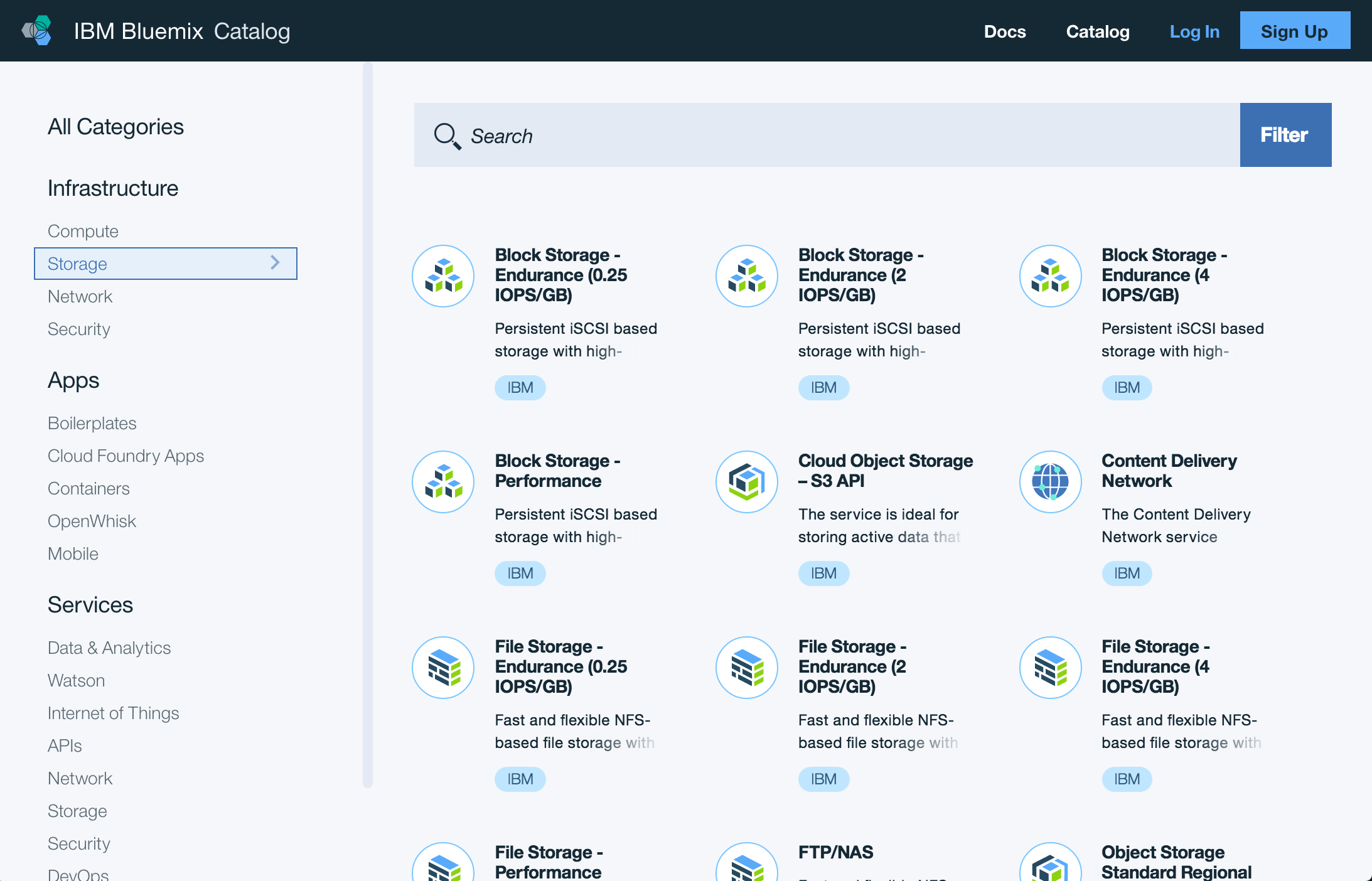Select Watson under Services
1372x881 pixels.
[x=76, y=681]
